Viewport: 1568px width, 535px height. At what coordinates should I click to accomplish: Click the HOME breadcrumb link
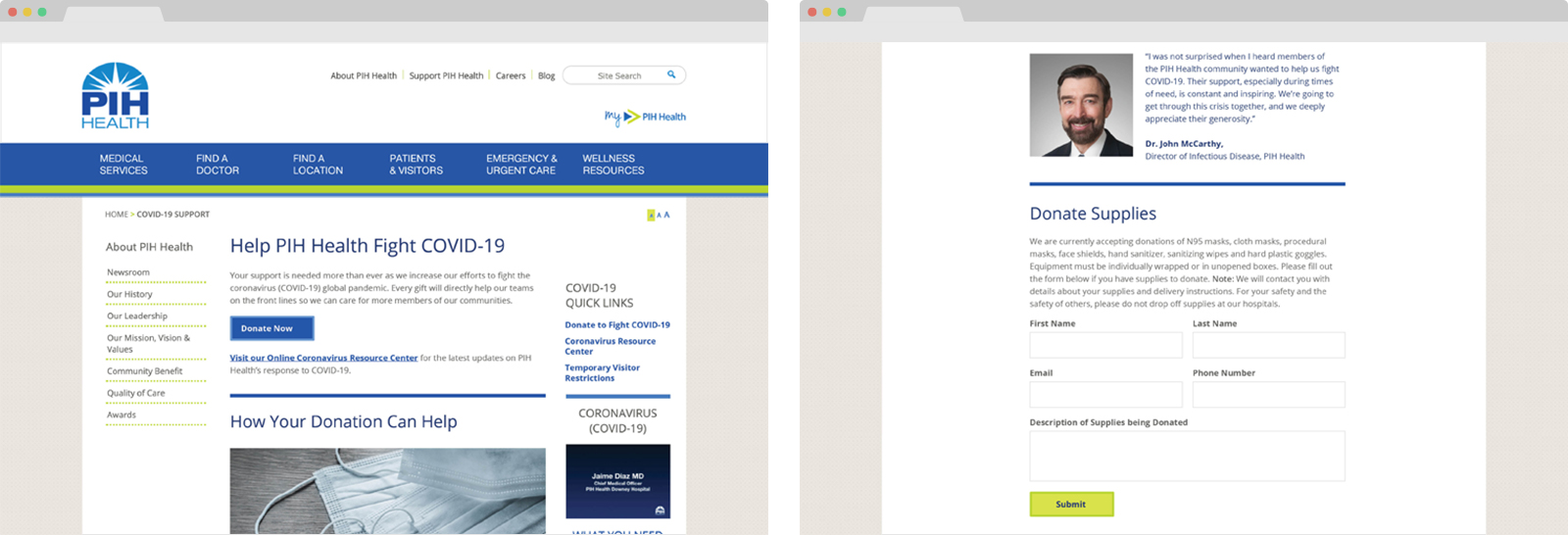tap(116, 215)
